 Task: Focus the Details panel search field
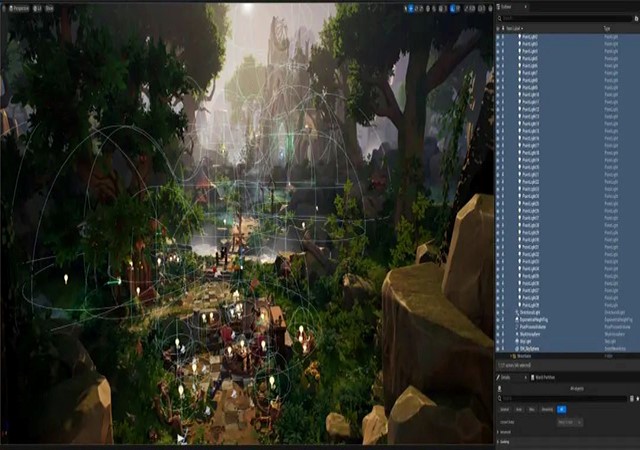point(562,399)
